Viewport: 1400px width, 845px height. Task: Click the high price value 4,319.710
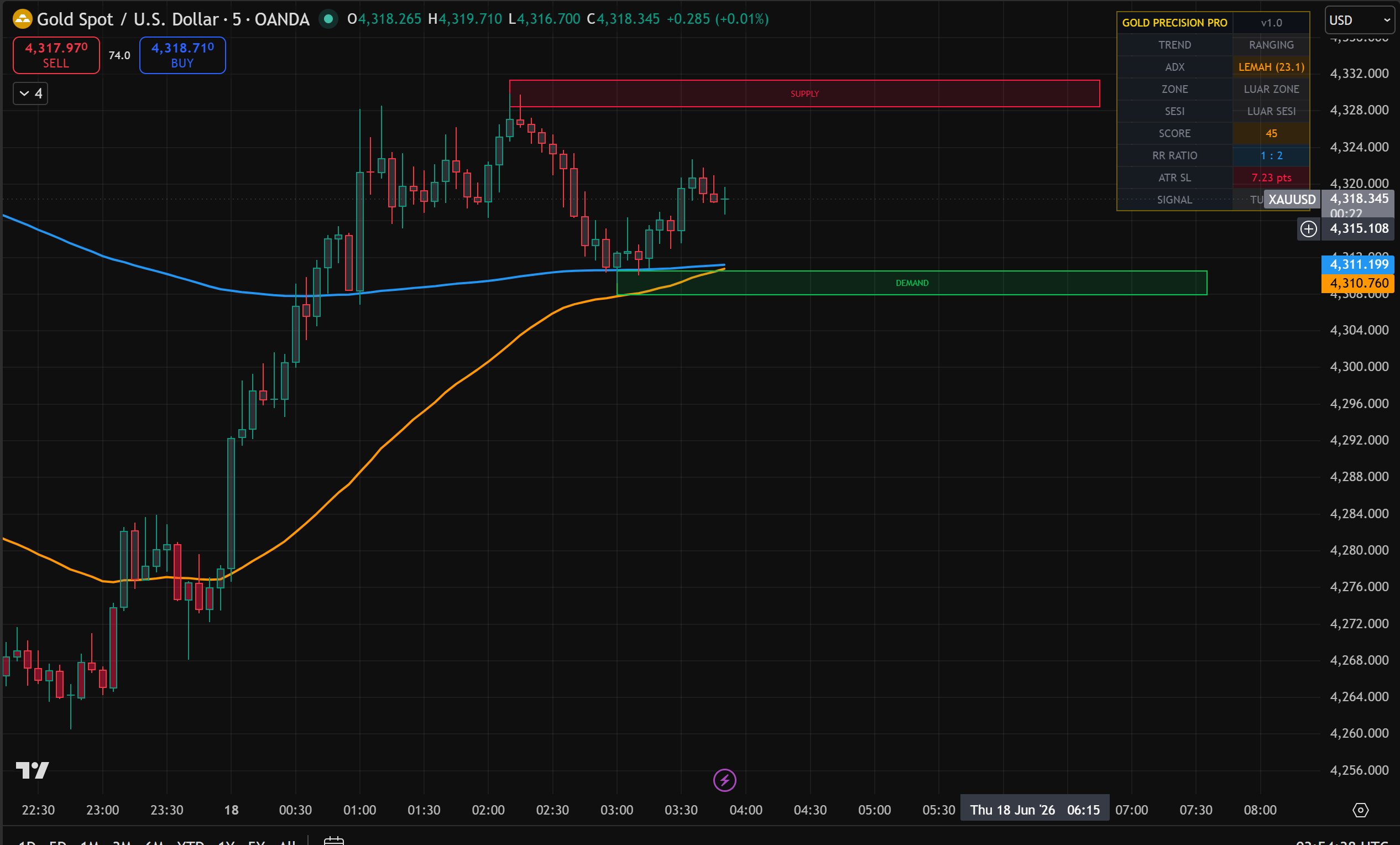[470, 19]
